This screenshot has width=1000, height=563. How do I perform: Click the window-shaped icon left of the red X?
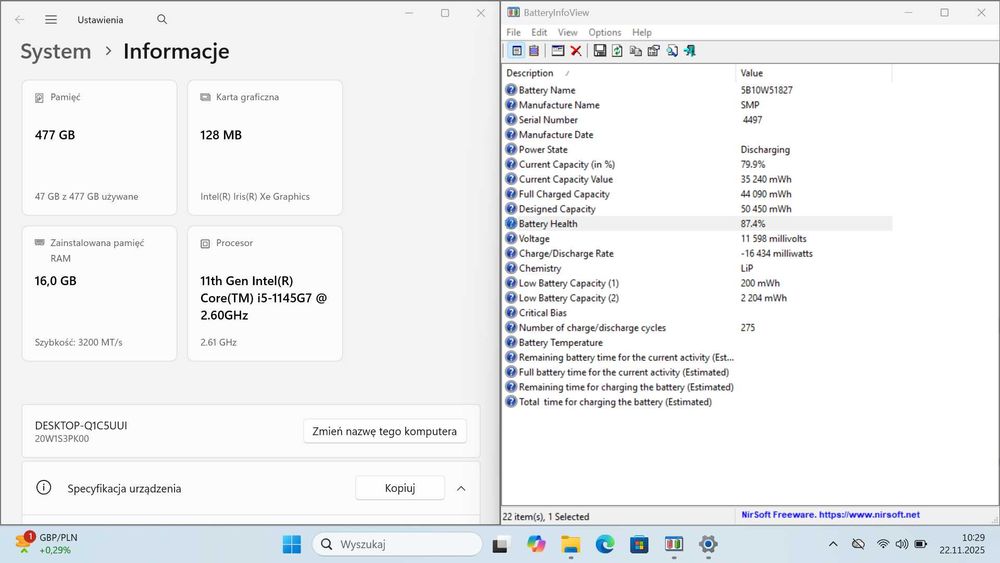tap(558, 51)
